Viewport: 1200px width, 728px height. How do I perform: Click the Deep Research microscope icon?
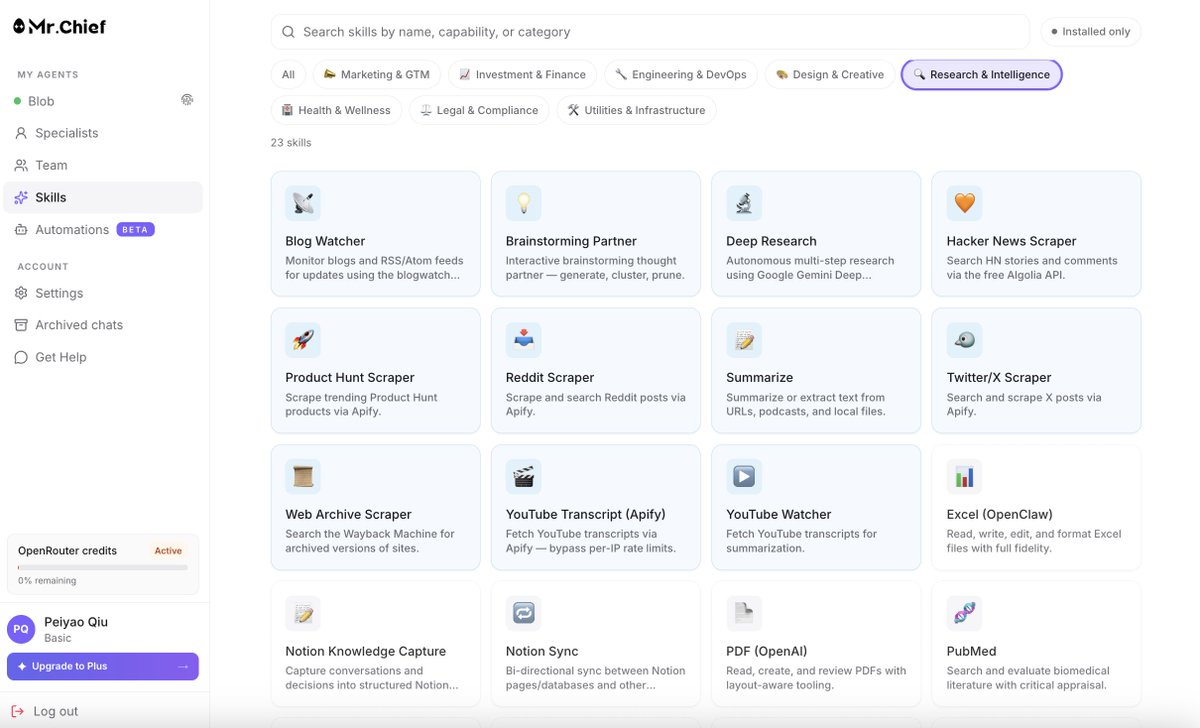[744, 204]
